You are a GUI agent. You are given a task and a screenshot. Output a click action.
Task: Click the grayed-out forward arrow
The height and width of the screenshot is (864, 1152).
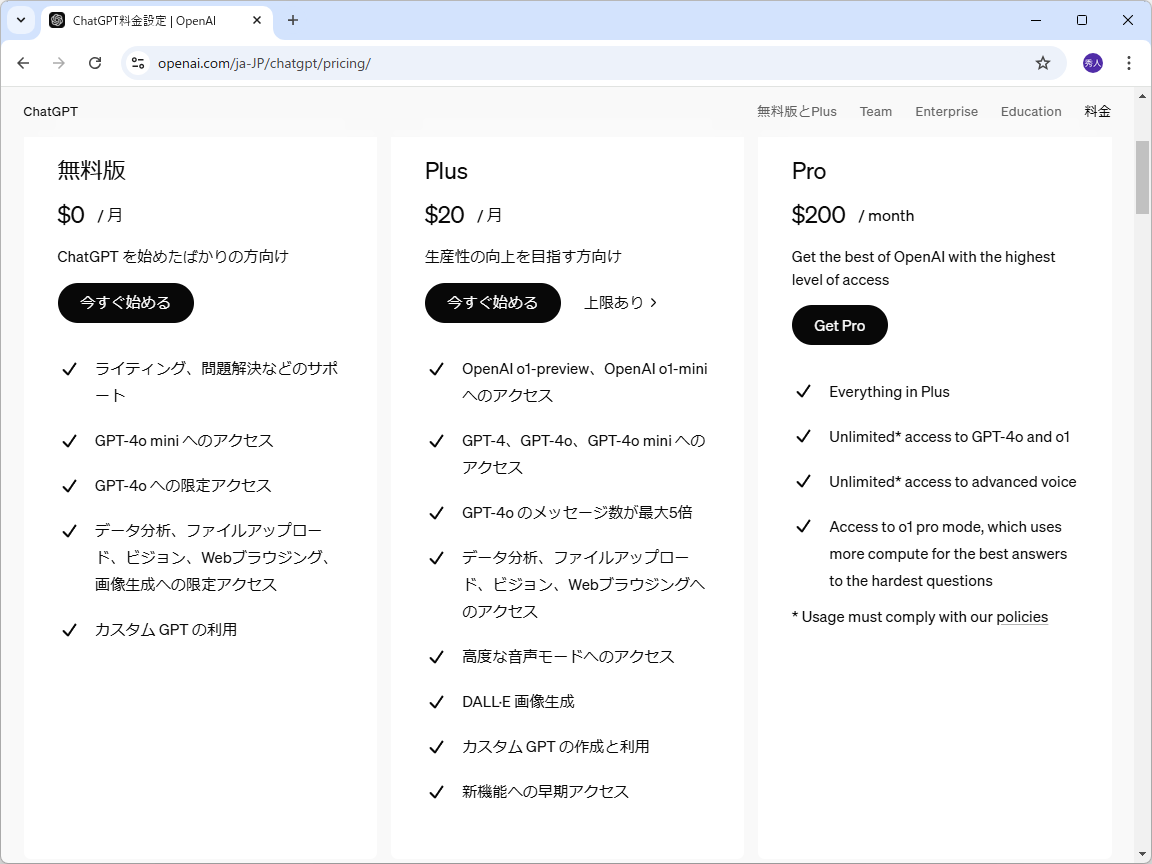[x=59, y=62]
